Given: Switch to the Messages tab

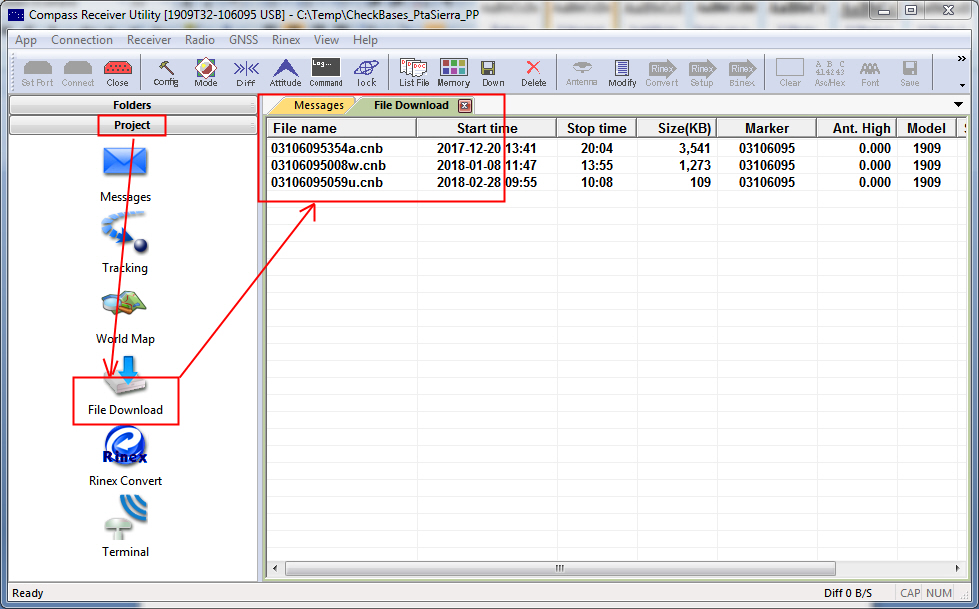Looking at the screenshot, I should pyautogui.click(x=318, y=106).
